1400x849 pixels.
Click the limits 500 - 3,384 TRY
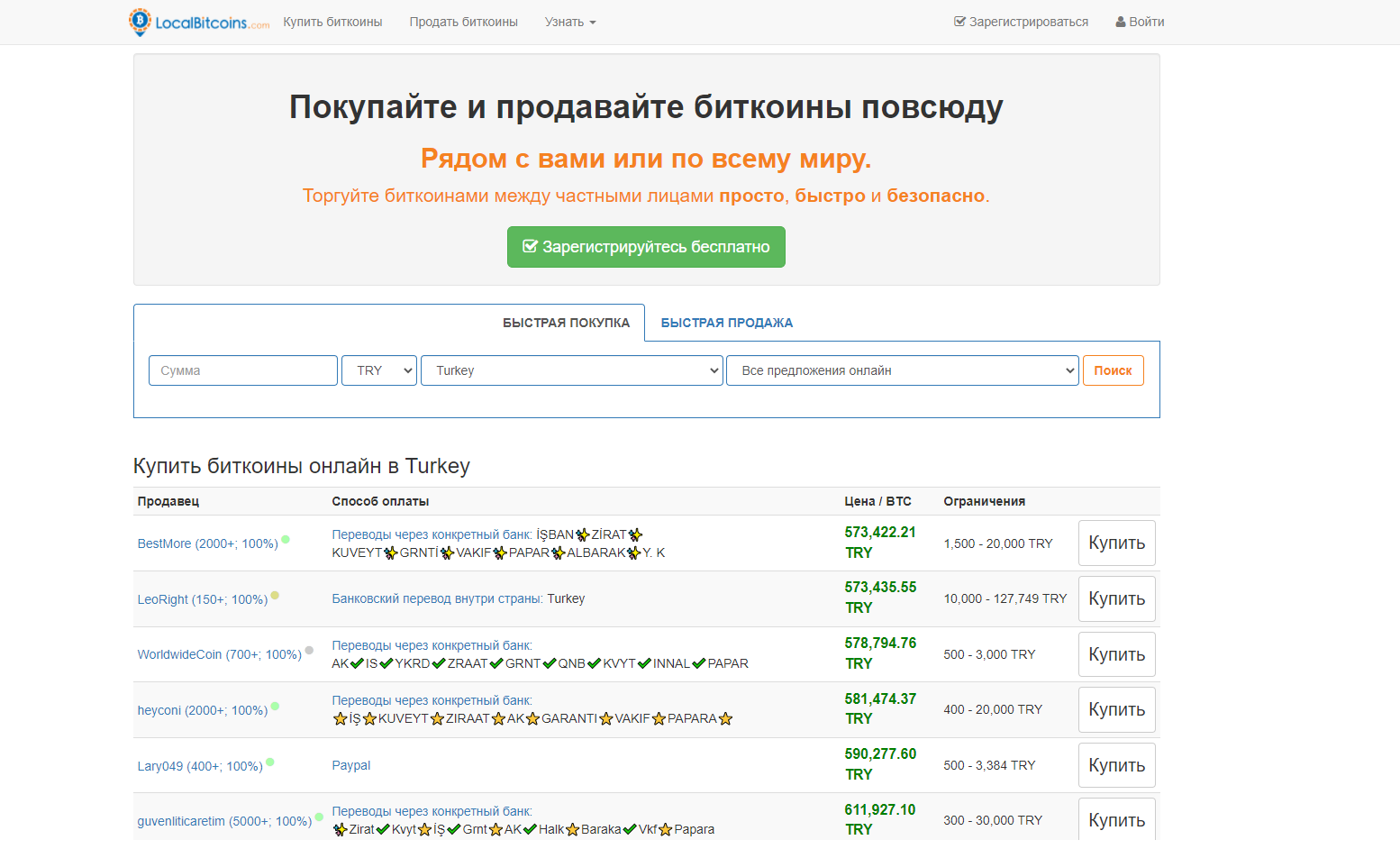(989, 765)
